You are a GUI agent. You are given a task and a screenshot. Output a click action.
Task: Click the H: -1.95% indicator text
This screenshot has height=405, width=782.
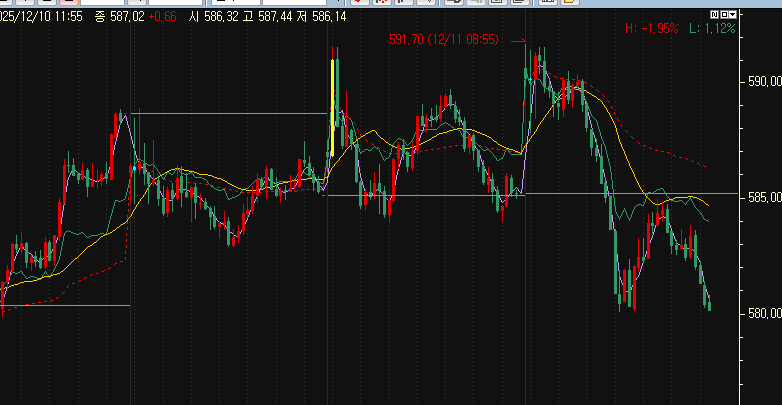[x=651, y=29]
